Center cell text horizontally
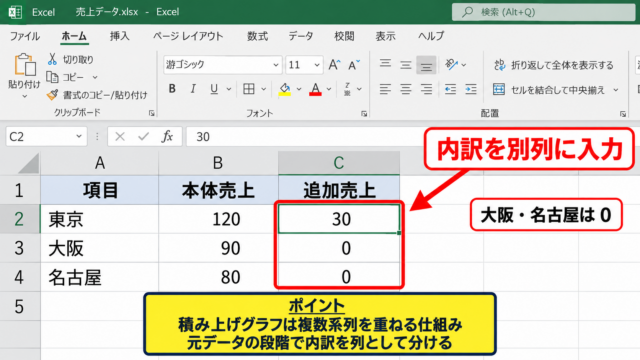This screenshot has width=640, height=360. click(405, 89)
